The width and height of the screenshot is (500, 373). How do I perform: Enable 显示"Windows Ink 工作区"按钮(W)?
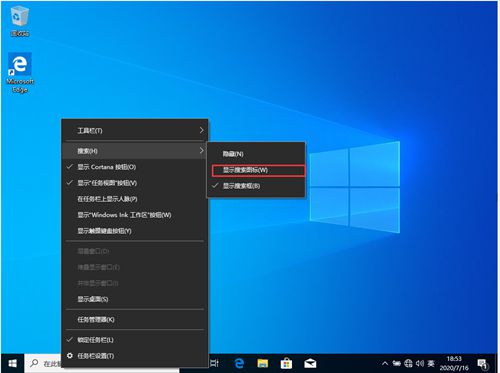[135, 215]
